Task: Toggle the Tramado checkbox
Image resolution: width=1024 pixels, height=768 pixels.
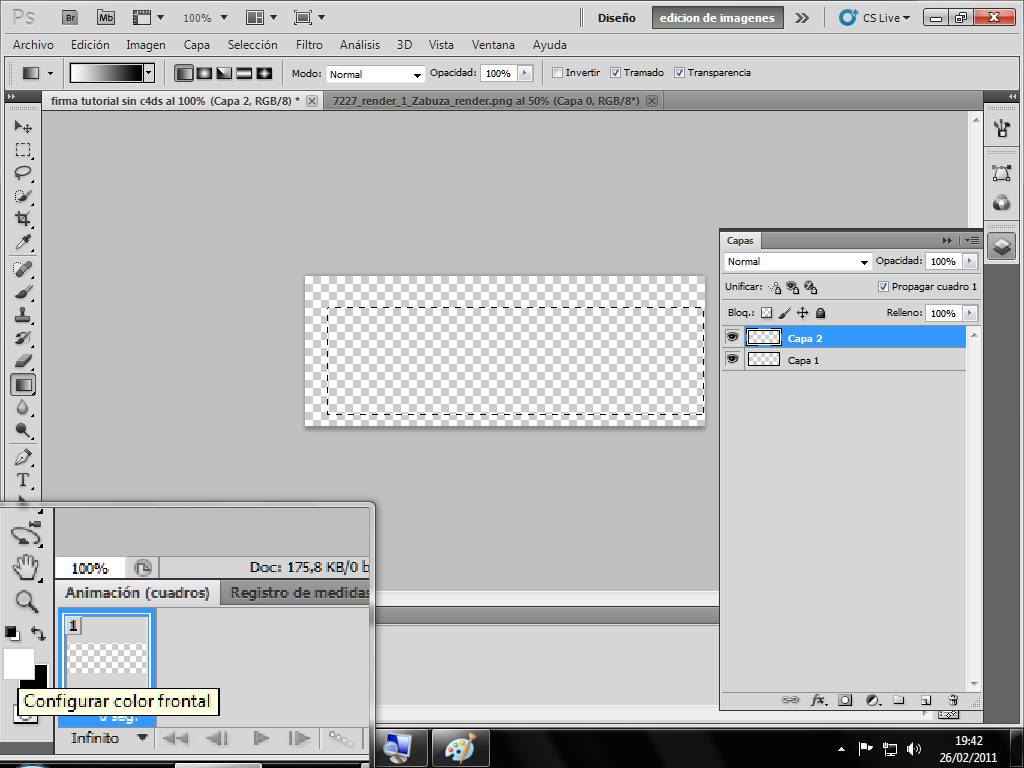Action: (x=615, y=72)
